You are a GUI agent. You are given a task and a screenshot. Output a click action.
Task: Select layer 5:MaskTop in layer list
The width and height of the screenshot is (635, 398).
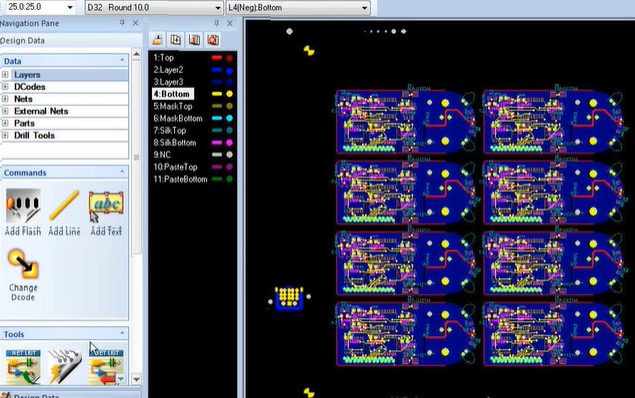point(173,106)
